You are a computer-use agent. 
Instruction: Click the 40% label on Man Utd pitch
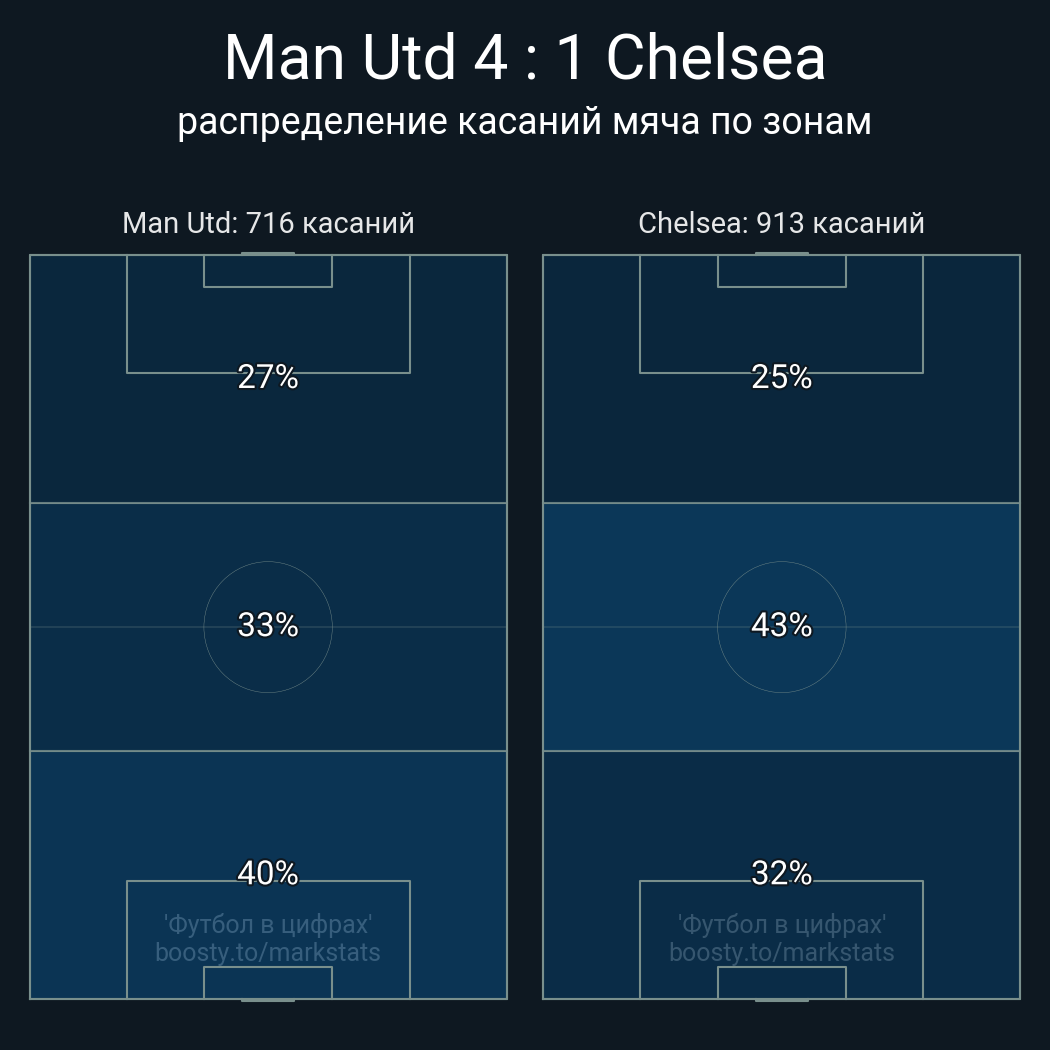[268, 873]
